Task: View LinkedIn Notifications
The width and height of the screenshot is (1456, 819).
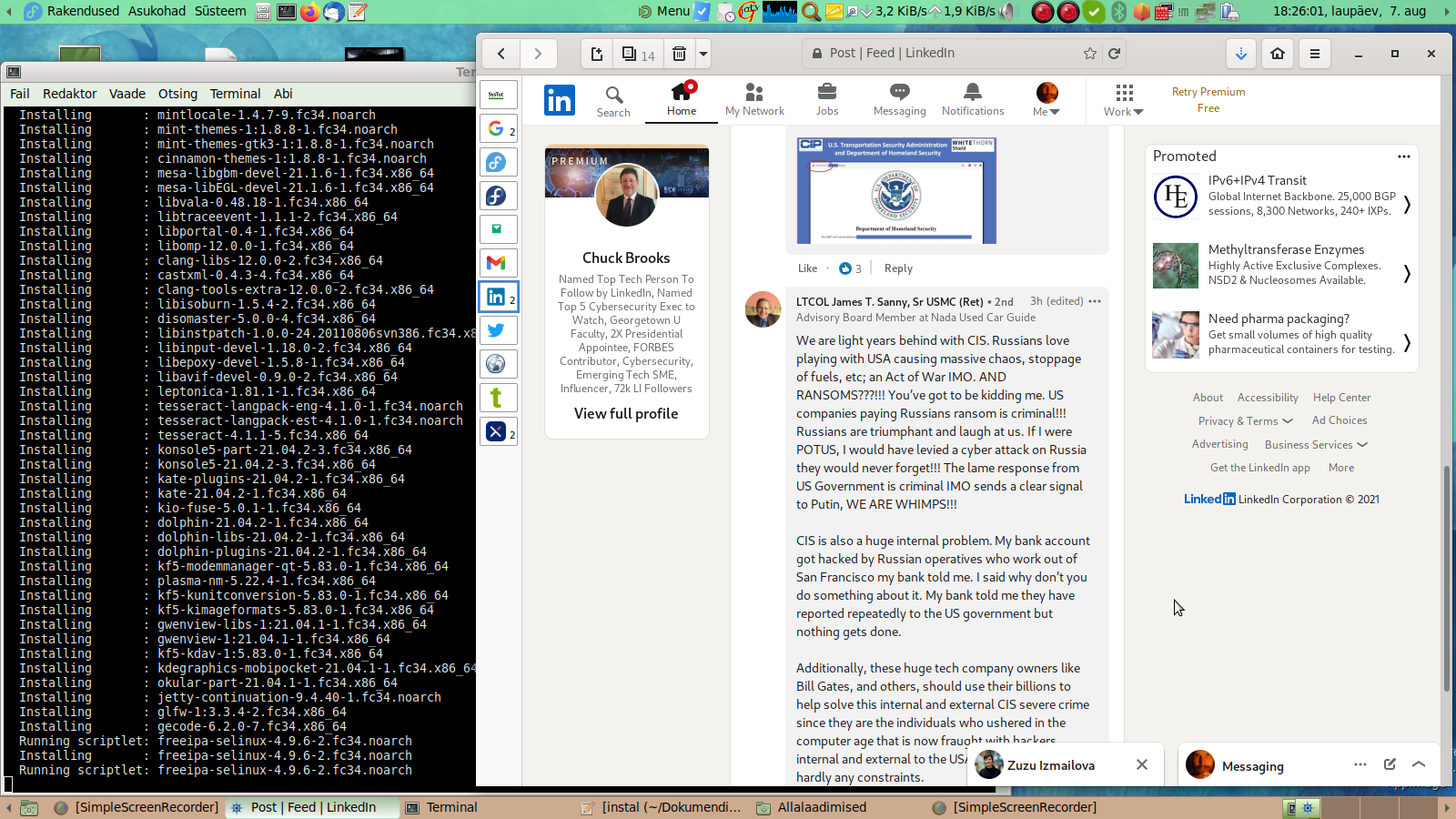Action: 973,100
